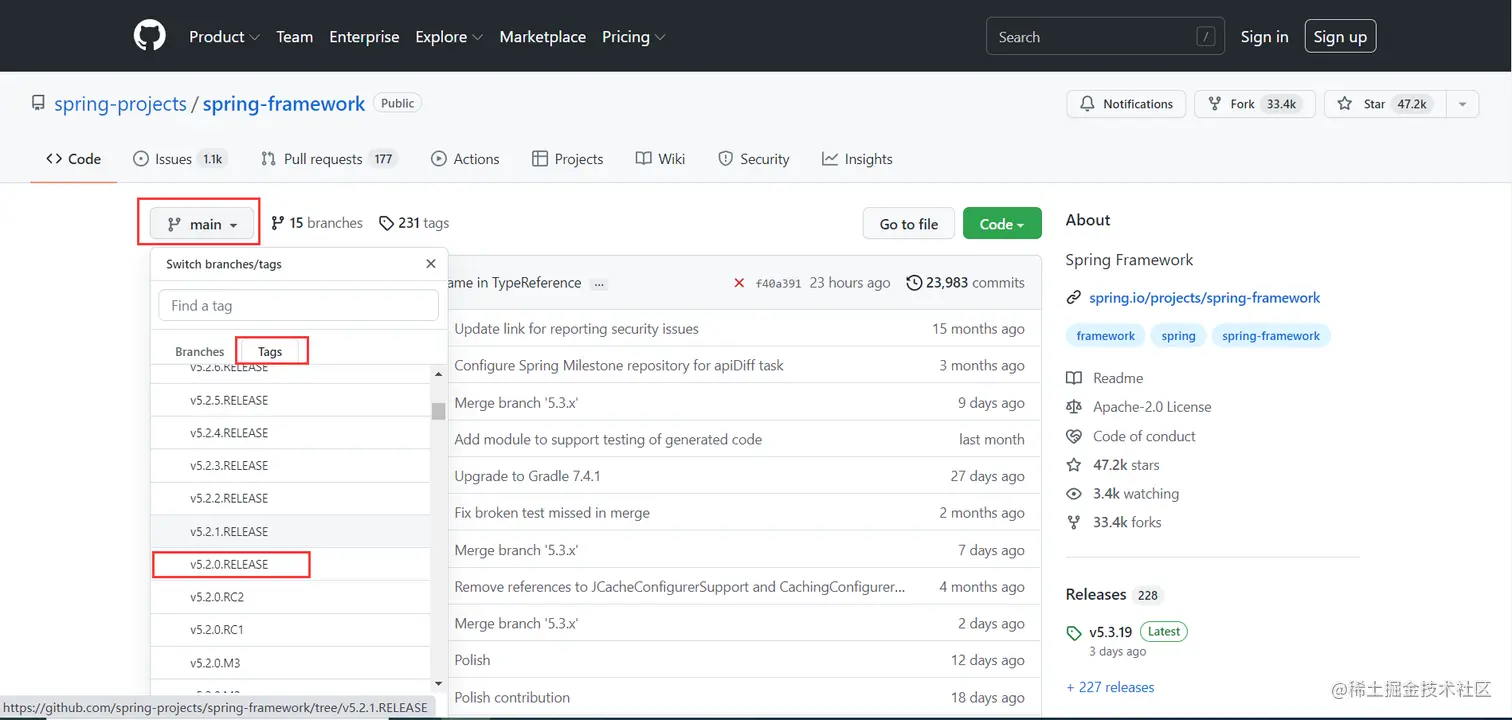Image resolution: width=1512 pixels, height=720 pixels.
Task: Select the v5.2.0.RELEASE tag
Action: pyautogui.click(x=230, y=564)
